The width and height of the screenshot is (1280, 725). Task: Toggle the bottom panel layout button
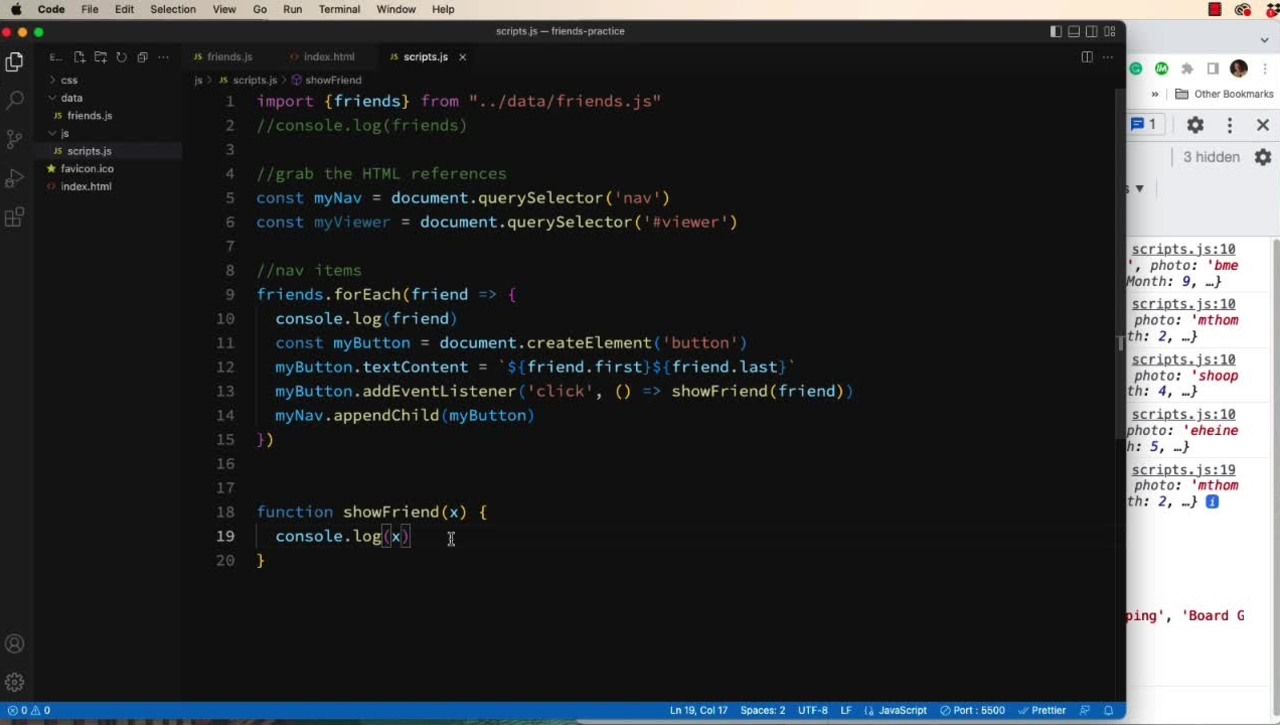pos(1074,31)
